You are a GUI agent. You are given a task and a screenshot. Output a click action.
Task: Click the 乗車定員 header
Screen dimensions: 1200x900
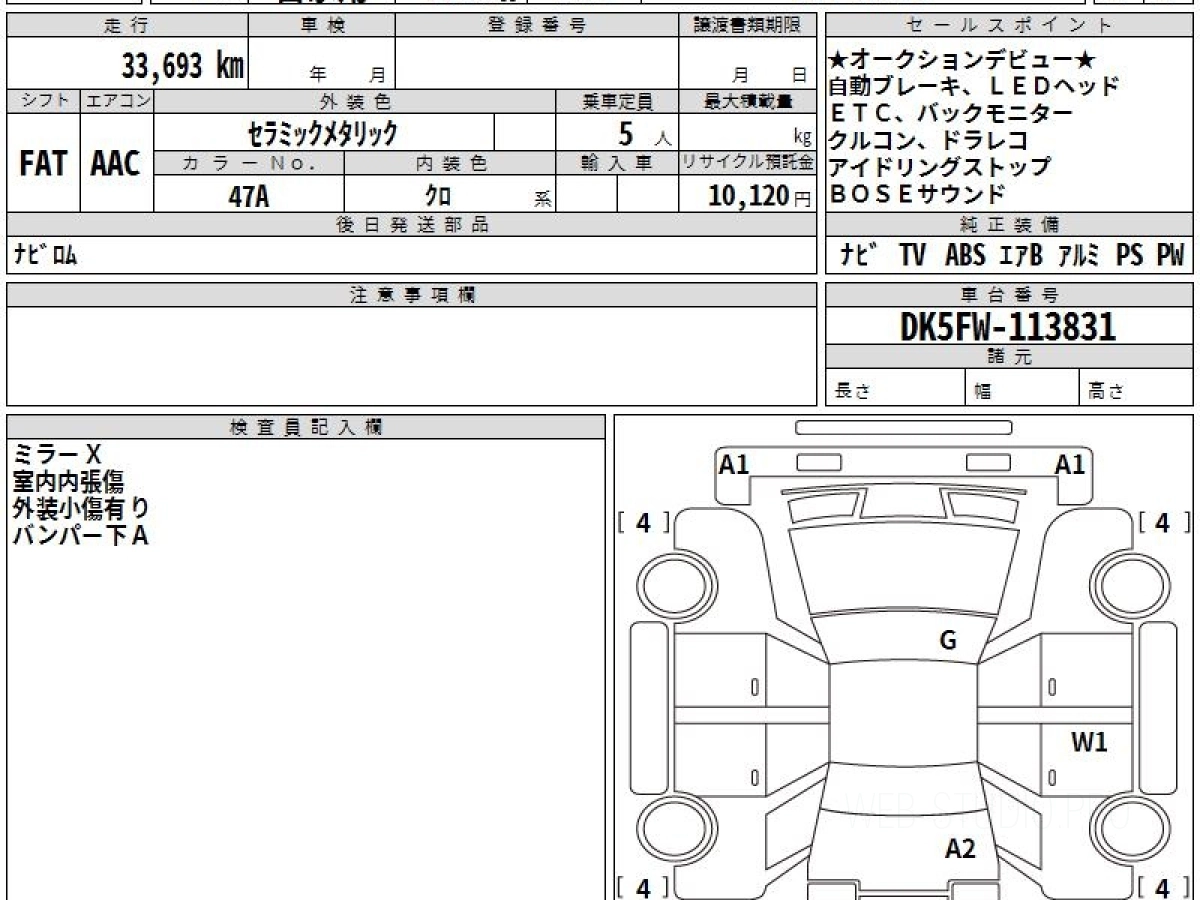[x=617, y=101]
